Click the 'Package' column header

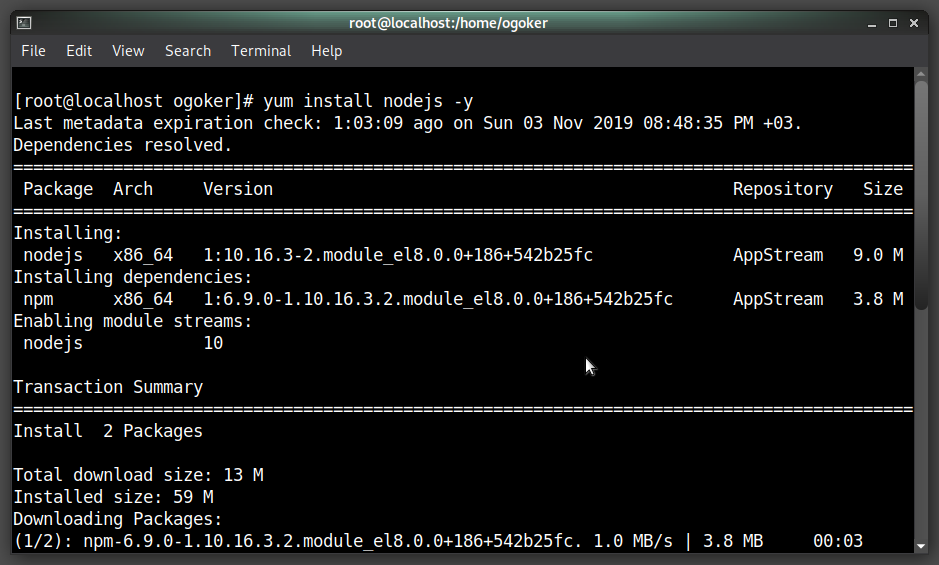click(x=58, y=189)
